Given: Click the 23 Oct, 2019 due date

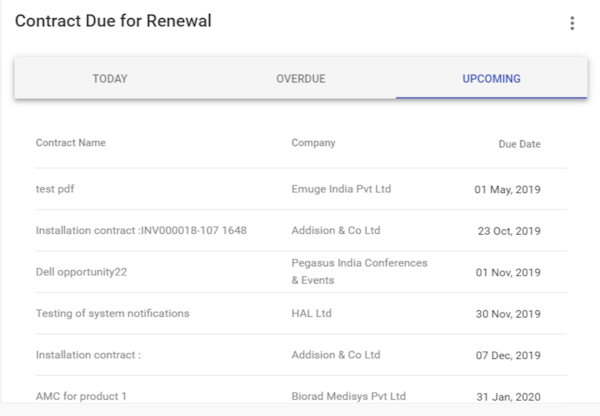Looking at the screenshot, I should point(507,231).
